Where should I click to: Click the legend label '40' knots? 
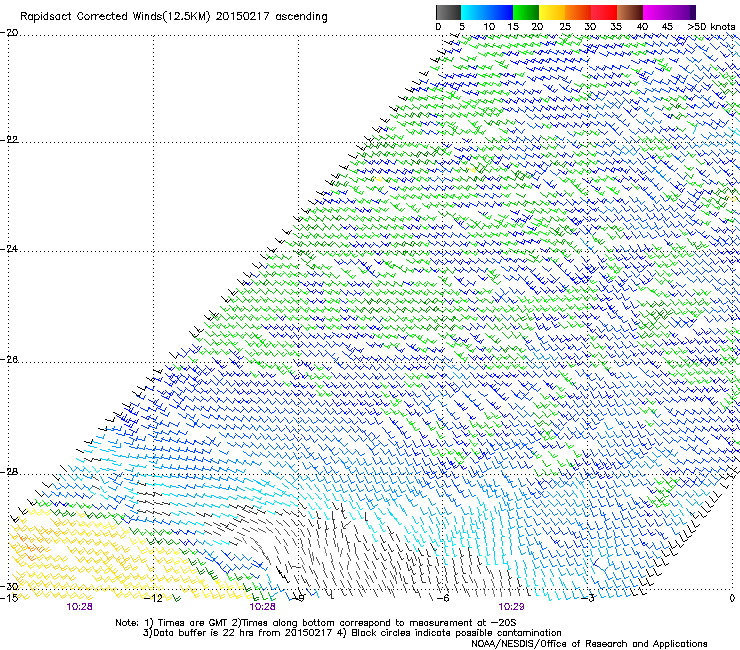[x=642, y=27]
